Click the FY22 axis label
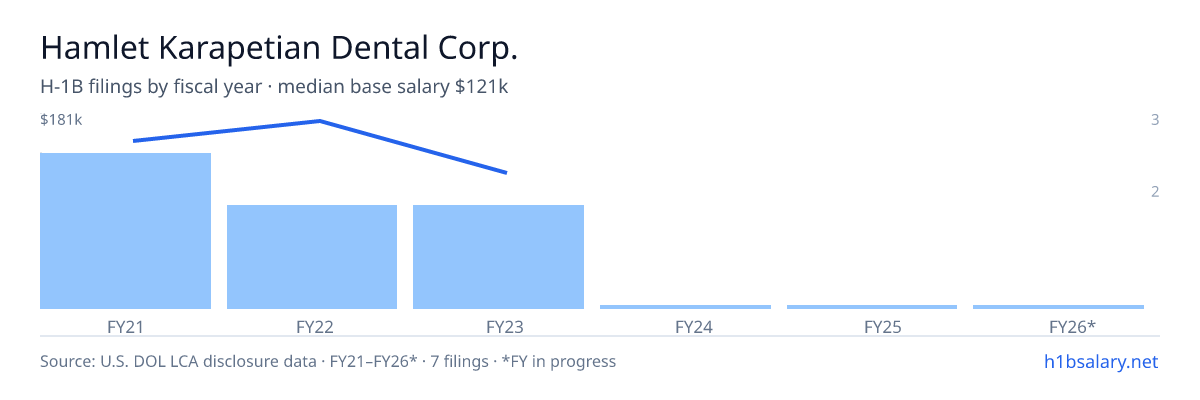 click(x=314, y=326)
